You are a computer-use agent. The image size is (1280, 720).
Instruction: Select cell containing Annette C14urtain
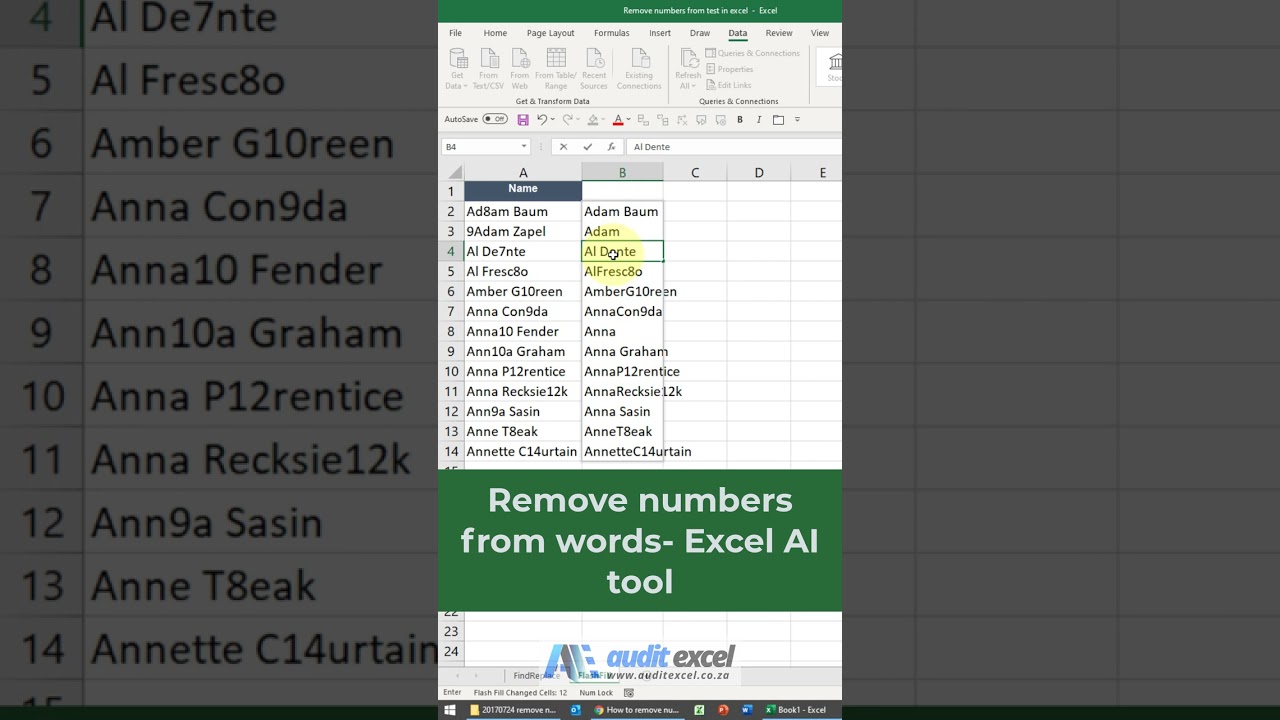coord(523,451)
